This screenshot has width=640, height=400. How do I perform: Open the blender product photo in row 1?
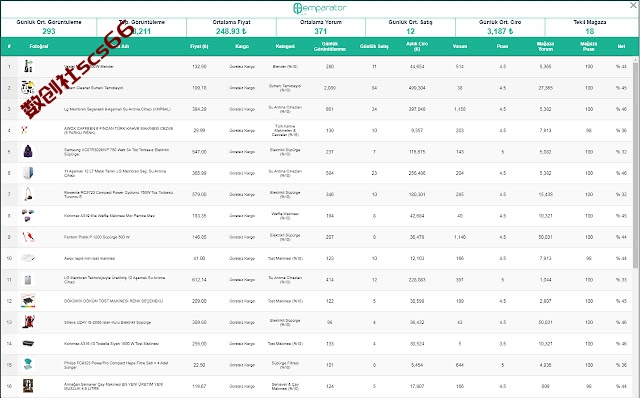tap(28, 66)
